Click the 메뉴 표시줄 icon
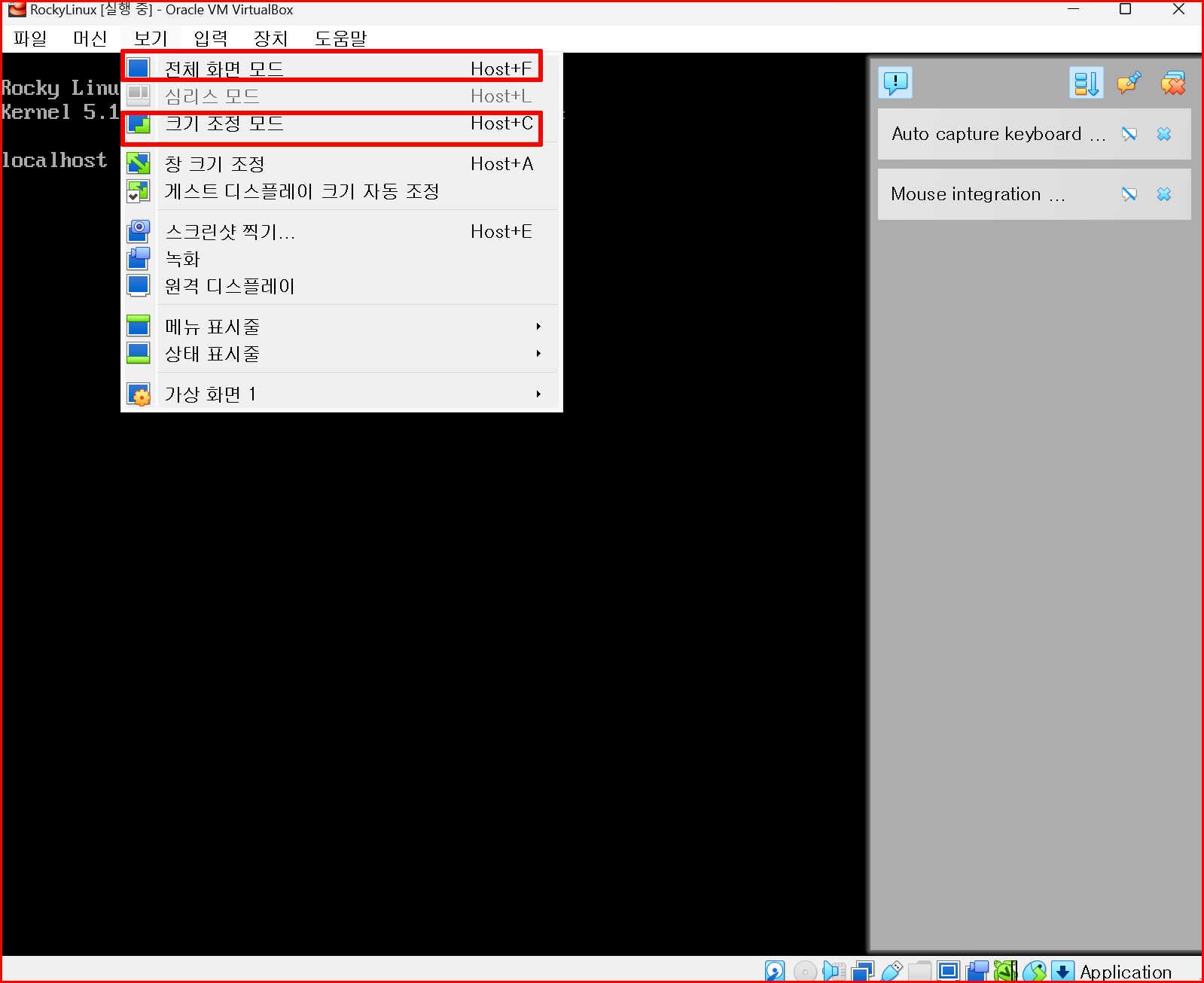1204x983 pixels. point(139,325)
